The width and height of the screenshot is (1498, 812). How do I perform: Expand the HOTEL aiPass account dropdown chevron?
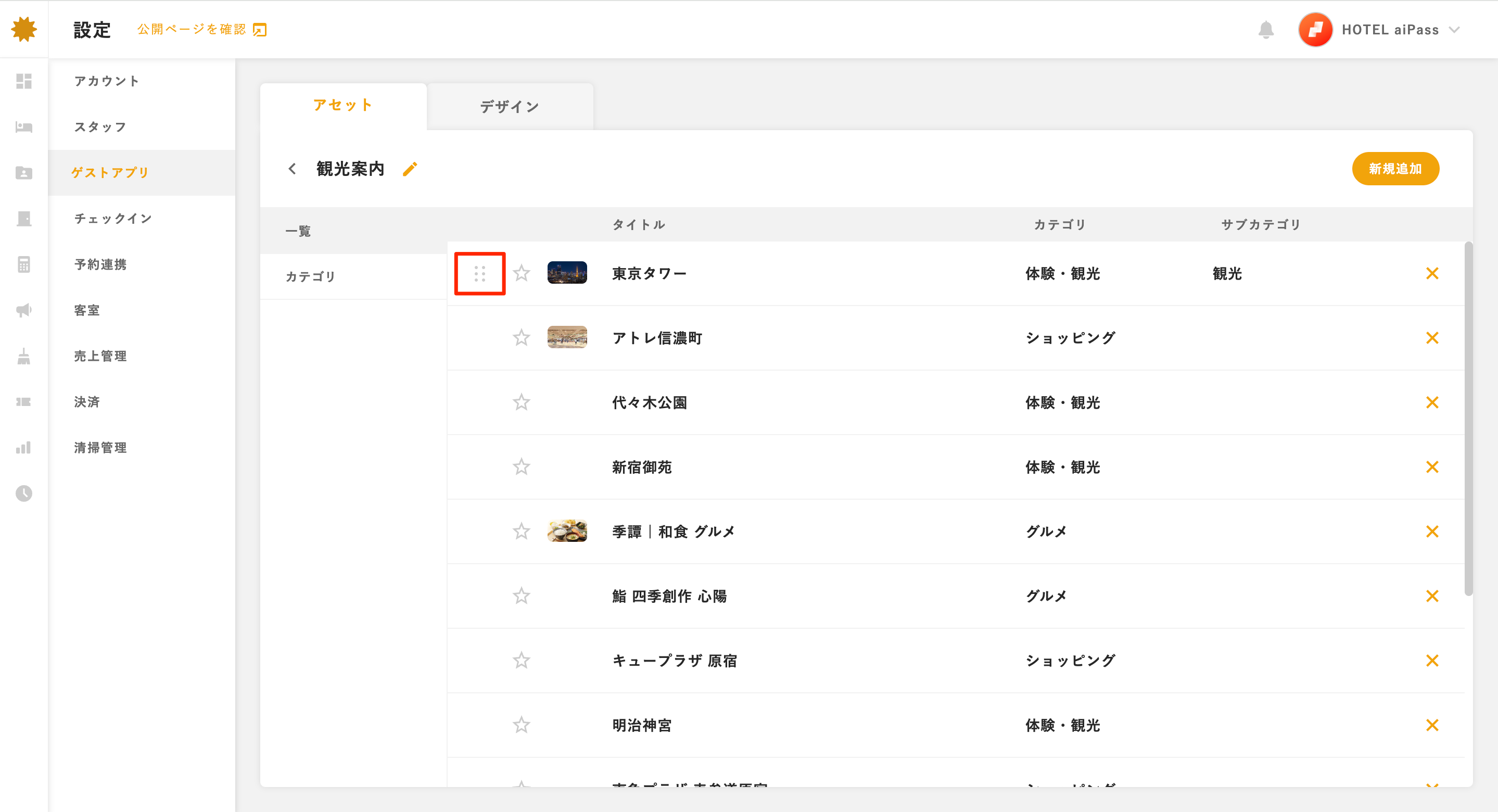coord(1454,30)
